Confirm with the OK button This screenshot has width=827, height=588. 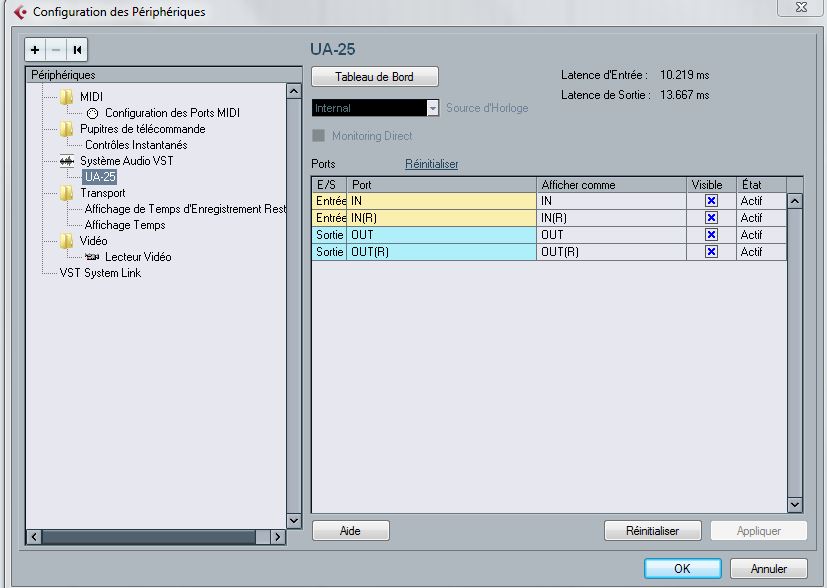click(x=682, y=568)
